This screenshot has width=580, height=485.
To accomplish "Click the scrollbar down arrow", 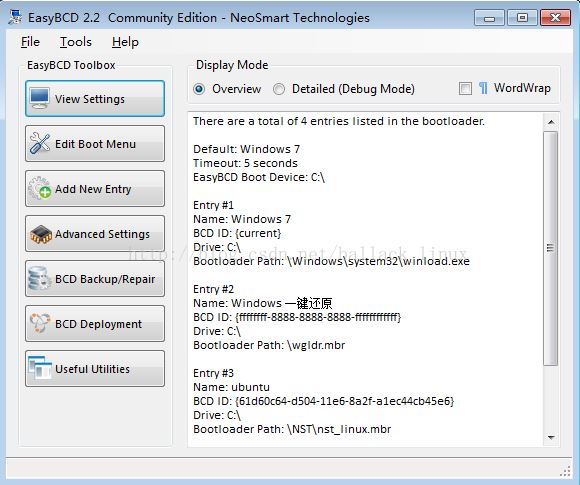I will pyautogui.click(x=551, y=438).
